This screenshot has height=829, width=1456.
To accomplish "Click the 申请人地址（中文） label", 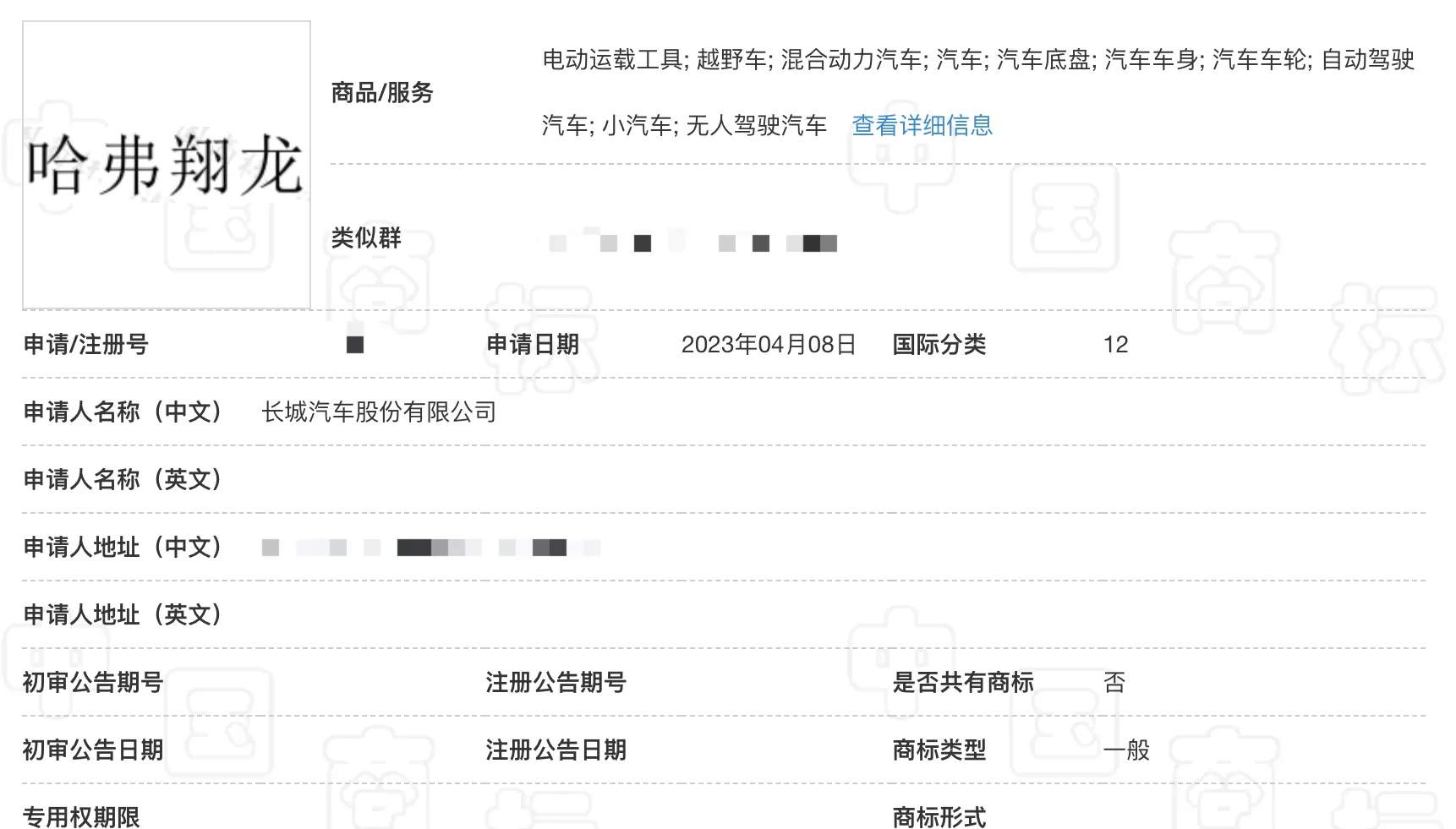I will (x=123, y=547).
